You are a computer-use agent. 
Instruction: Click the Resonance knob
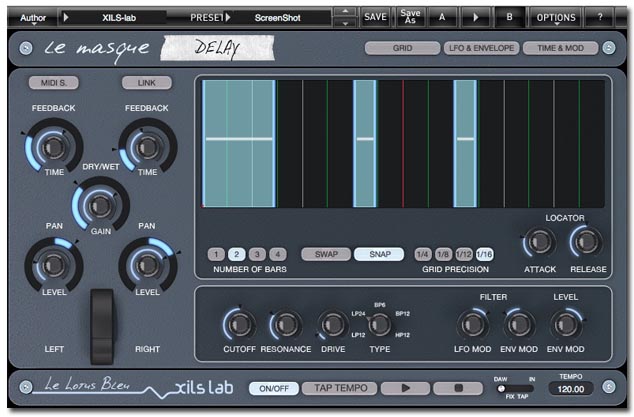(x=286, y=324)
